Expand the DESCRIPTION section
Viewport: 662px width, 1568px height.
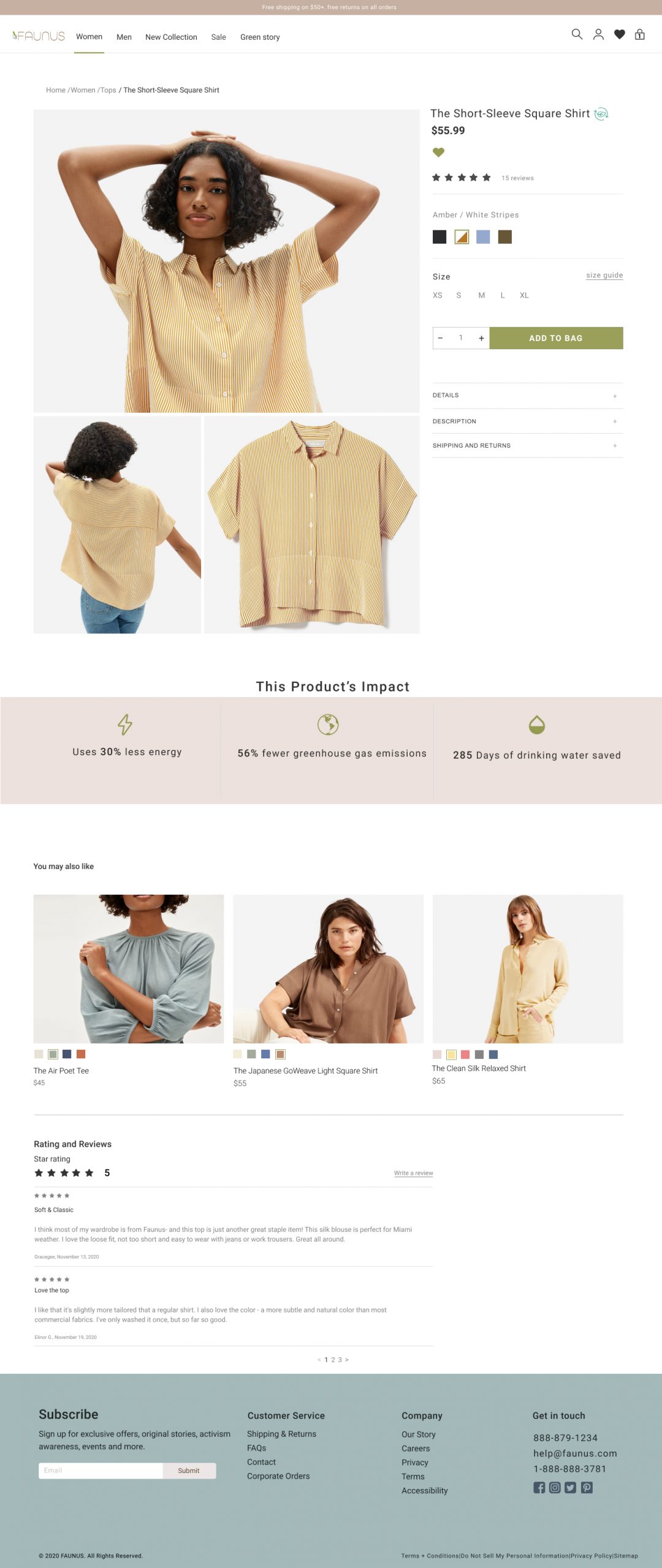coord(528,421)
